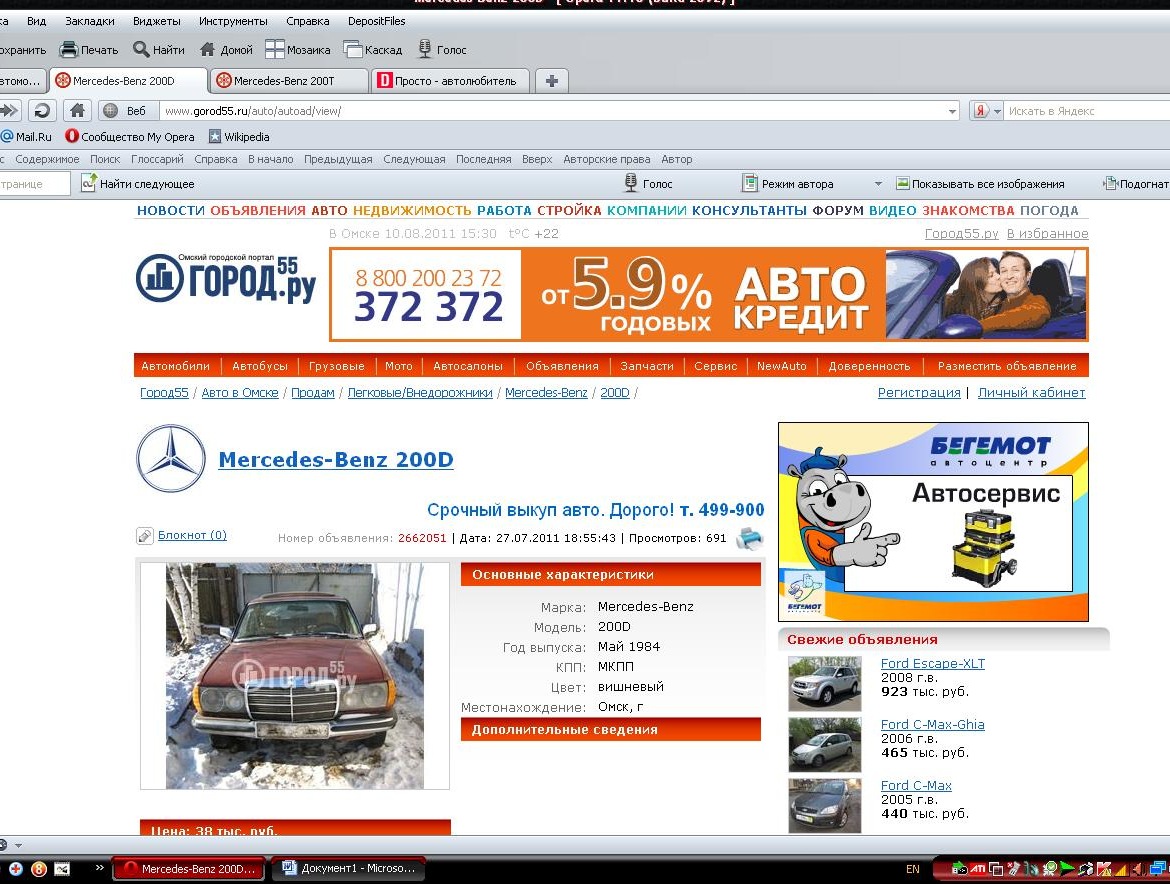Image resolution: width=1170 pixels, height=884 pixels.
Task: Click the Личный кабинет link
Action: click(x=1031, y=393)
